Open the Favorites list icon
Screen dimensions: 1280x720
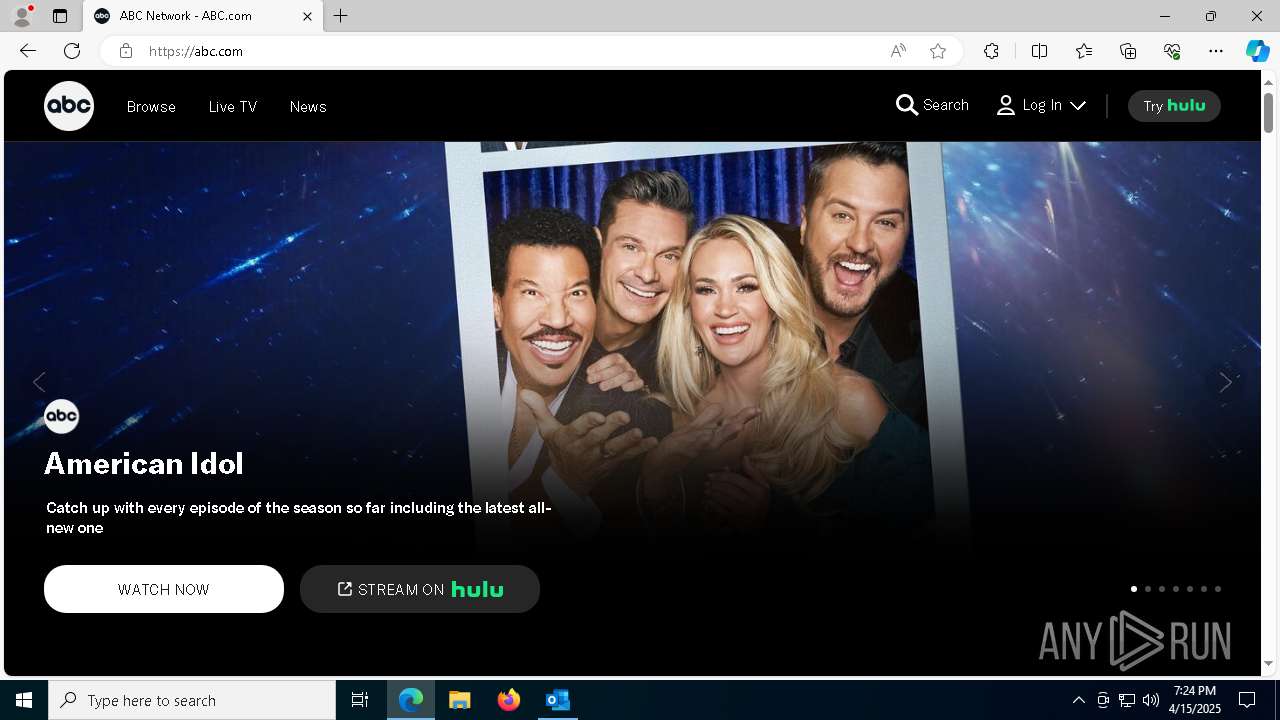1084,51
